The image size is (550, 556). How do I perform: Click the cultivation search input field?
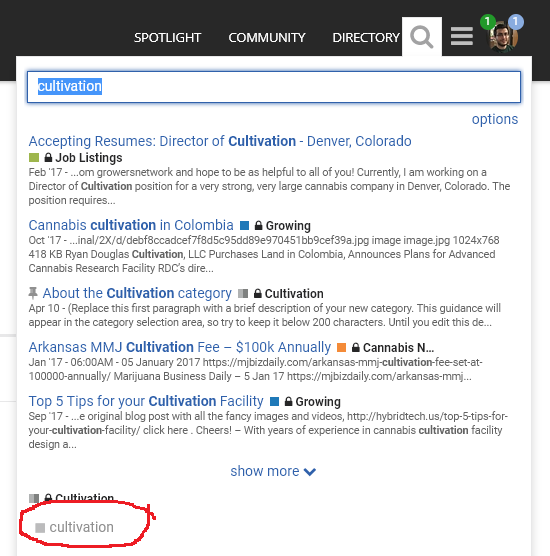click(274, 87)
